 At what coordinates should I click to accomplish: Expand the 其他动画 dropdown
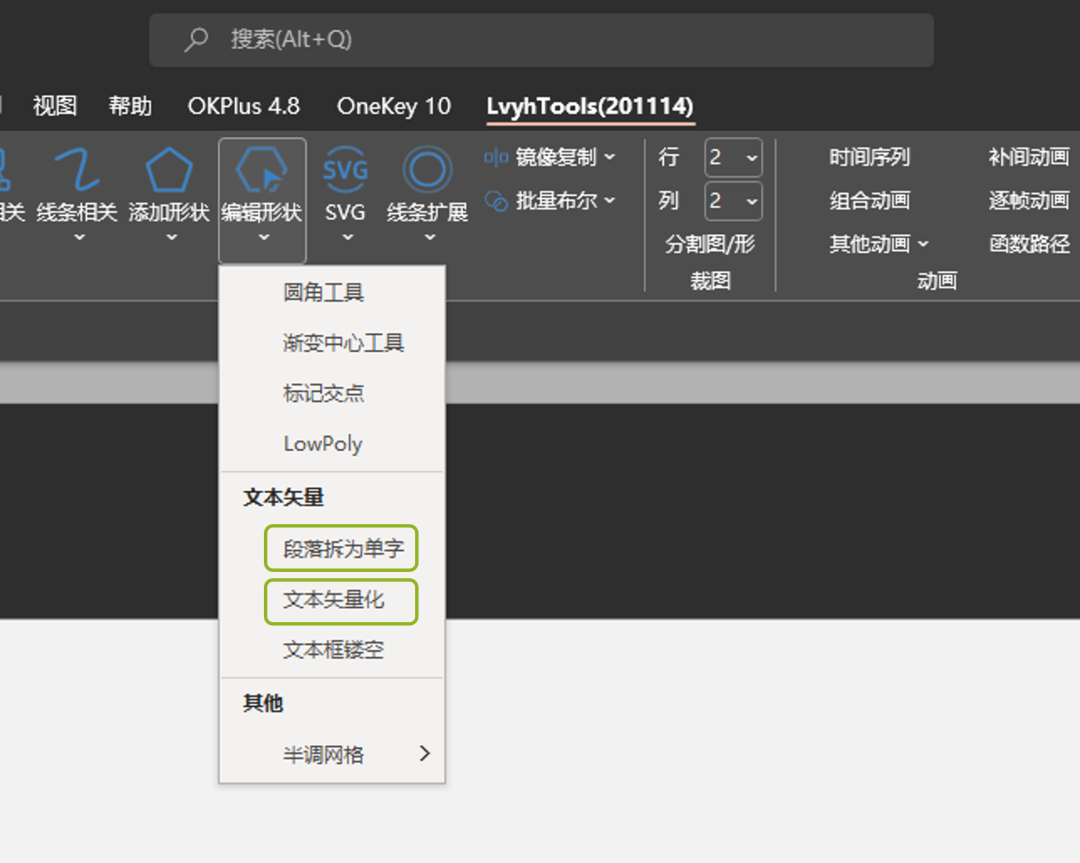(879, 244)
